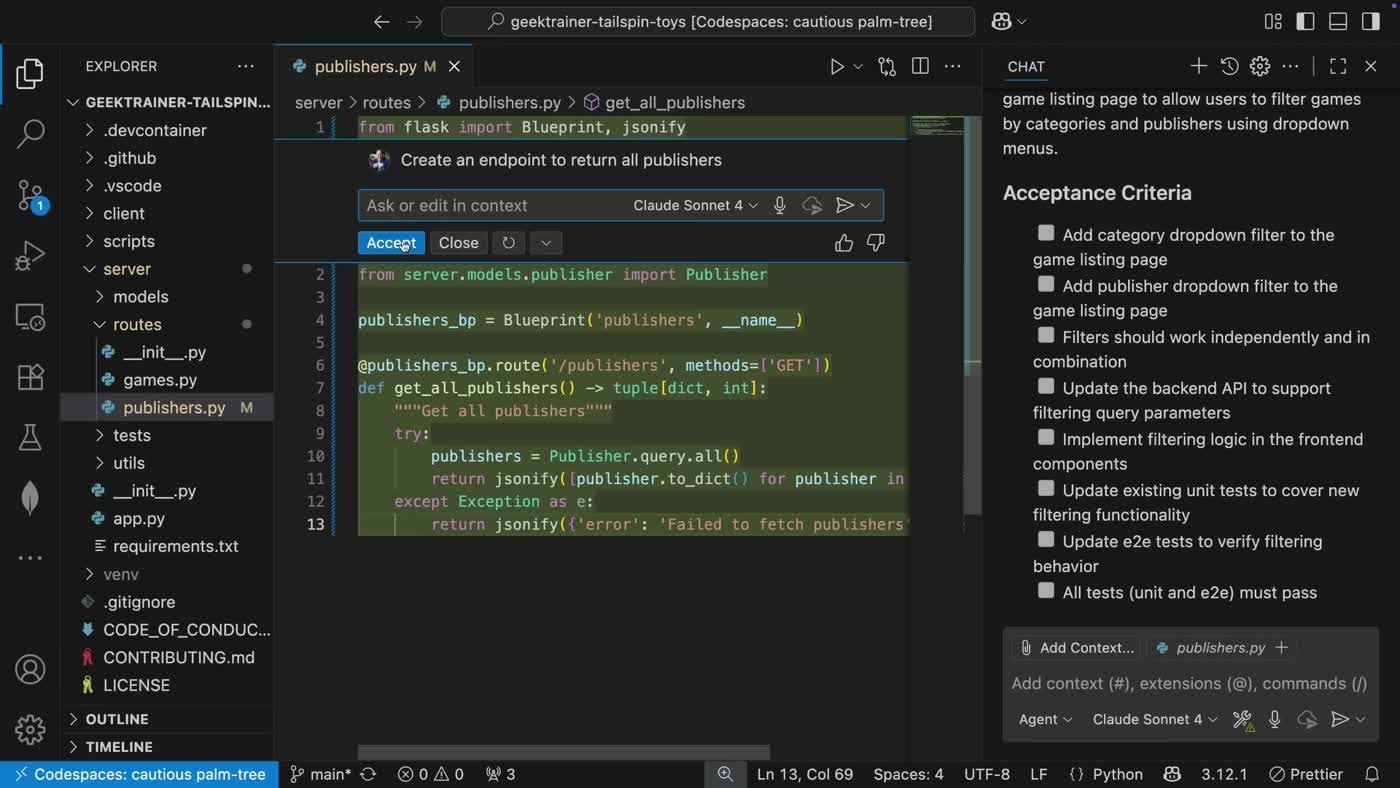Check 'Filters should work independently' criterion
This screenshot has width=1400, height=788.
point(1046,335)
